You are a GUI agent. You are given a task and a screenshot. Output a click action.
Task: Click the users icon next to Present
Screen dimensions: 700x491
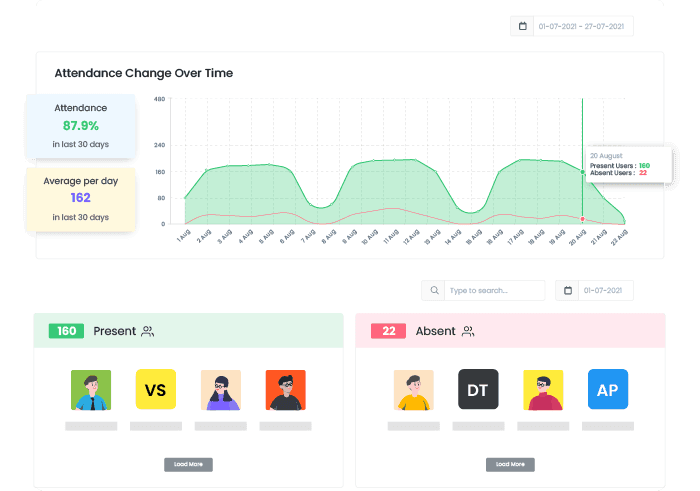[x=148, y=331]
